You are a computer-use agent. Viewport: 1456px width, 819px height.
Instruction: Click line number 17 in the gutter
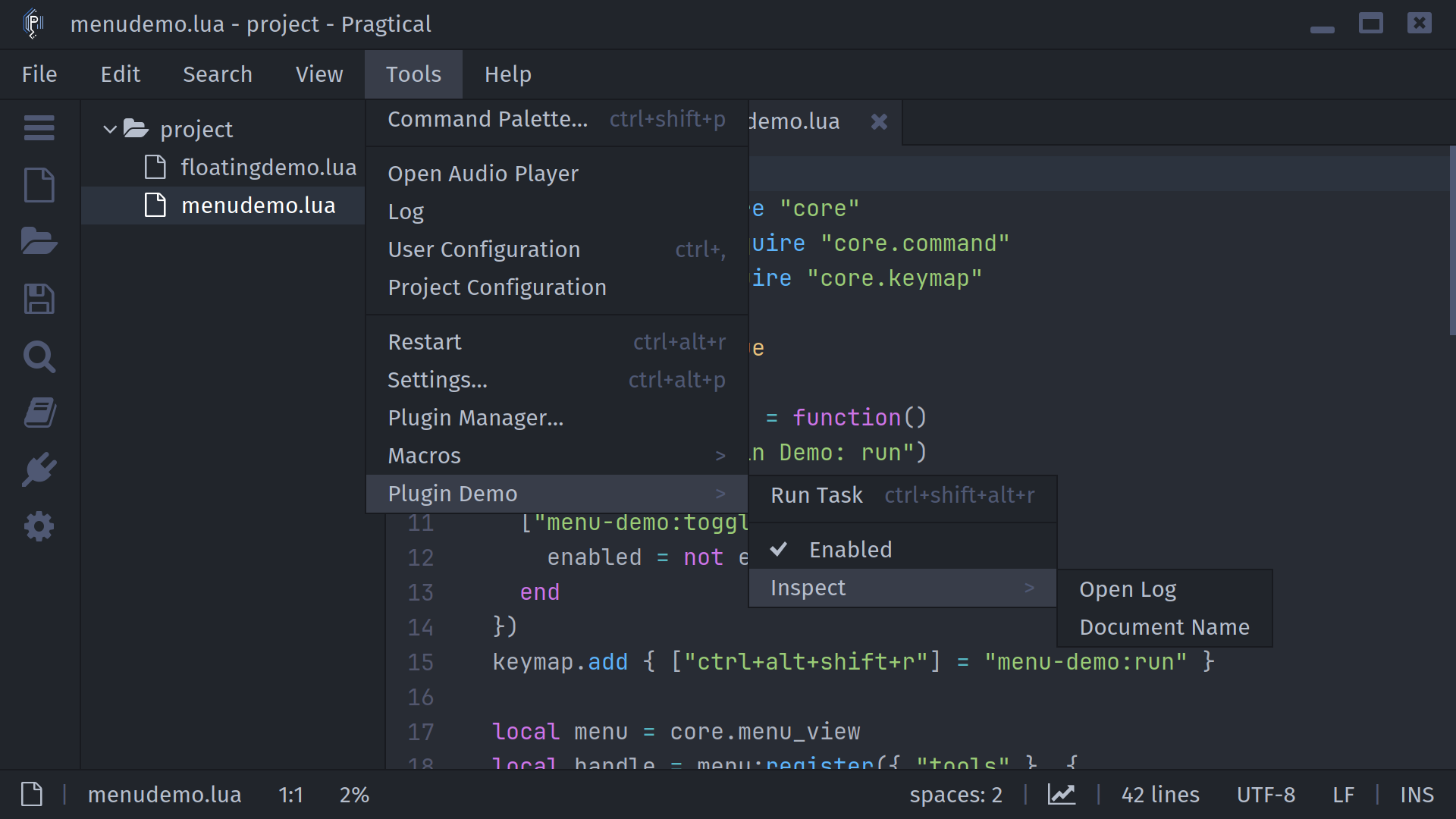tap(421, 732)
